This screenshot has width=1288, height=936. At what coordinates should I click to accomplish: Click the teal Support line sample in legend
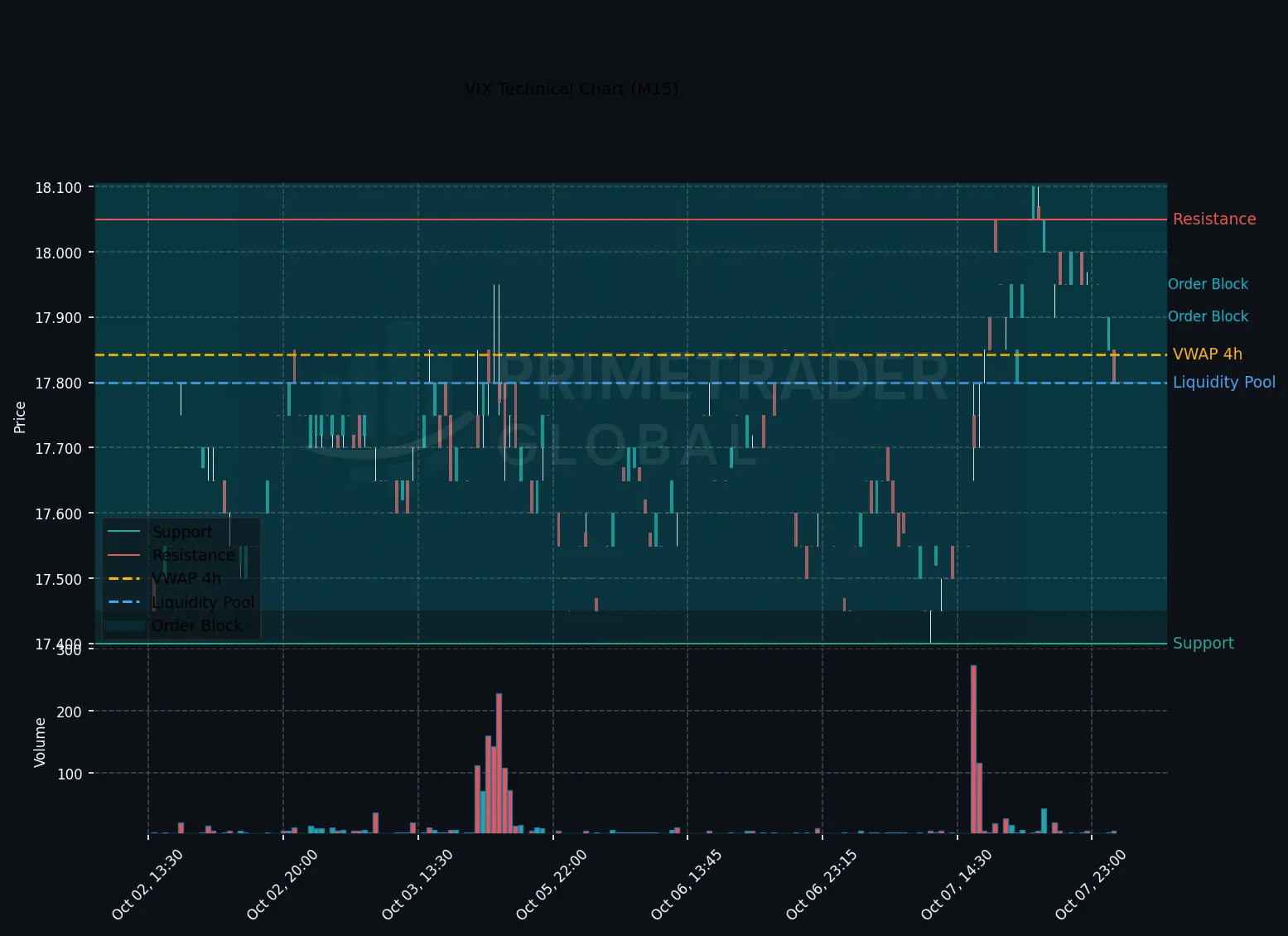(124, 532)
